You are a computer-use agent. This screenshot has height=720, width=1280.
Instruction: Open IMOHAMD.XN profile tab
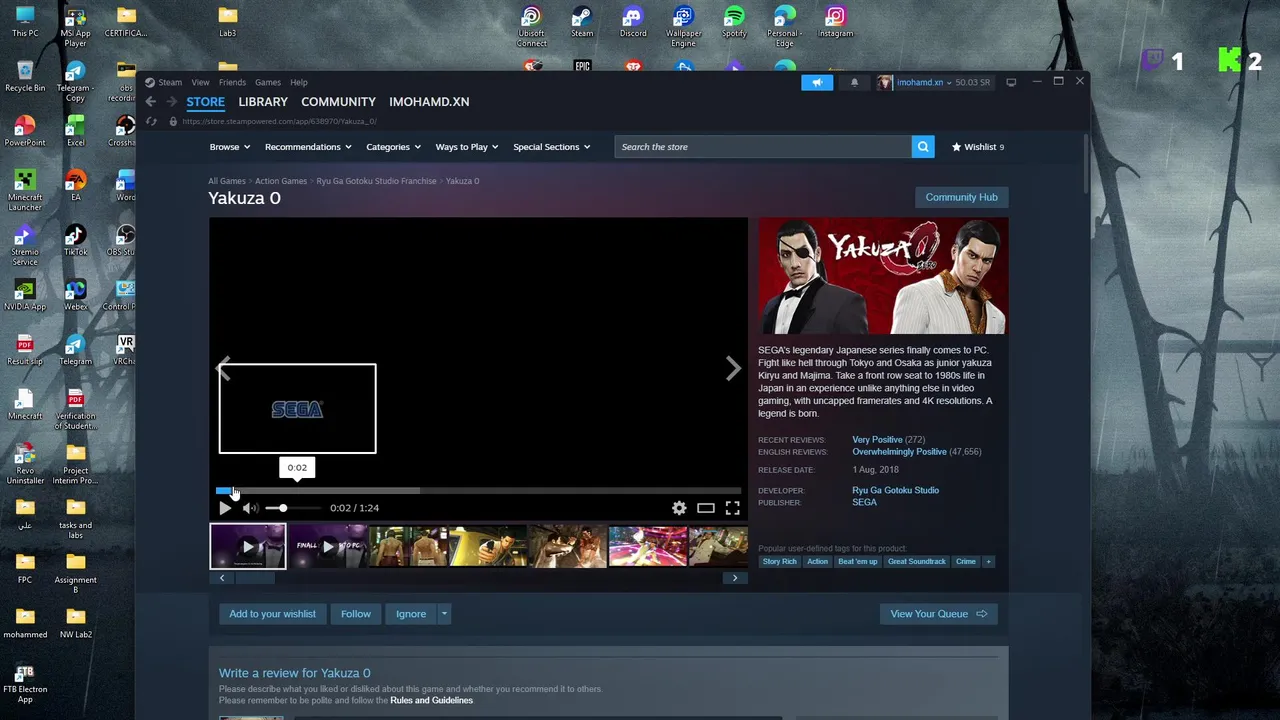pos(429,102)
